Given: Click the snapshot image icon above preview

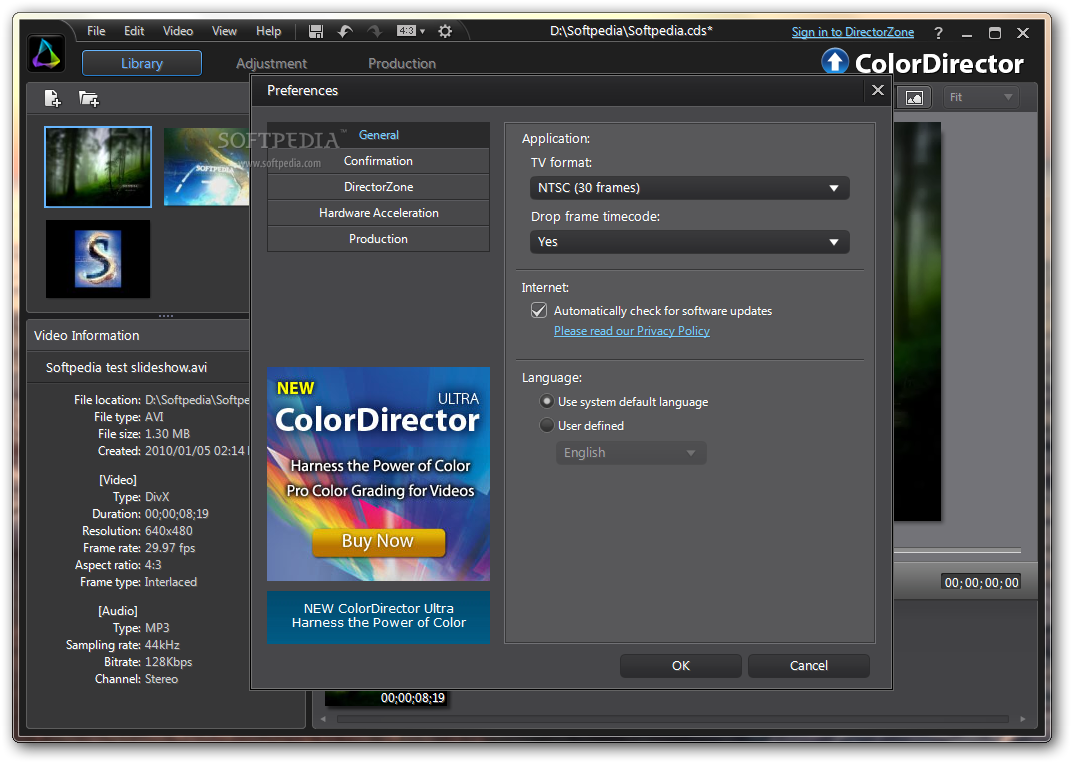Looking at the screenshot, I should [914, 98].
